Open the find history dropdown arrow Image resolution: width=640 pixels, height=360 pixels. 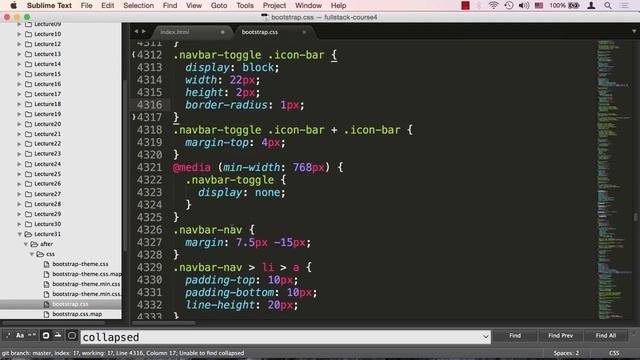click(485, 337)
